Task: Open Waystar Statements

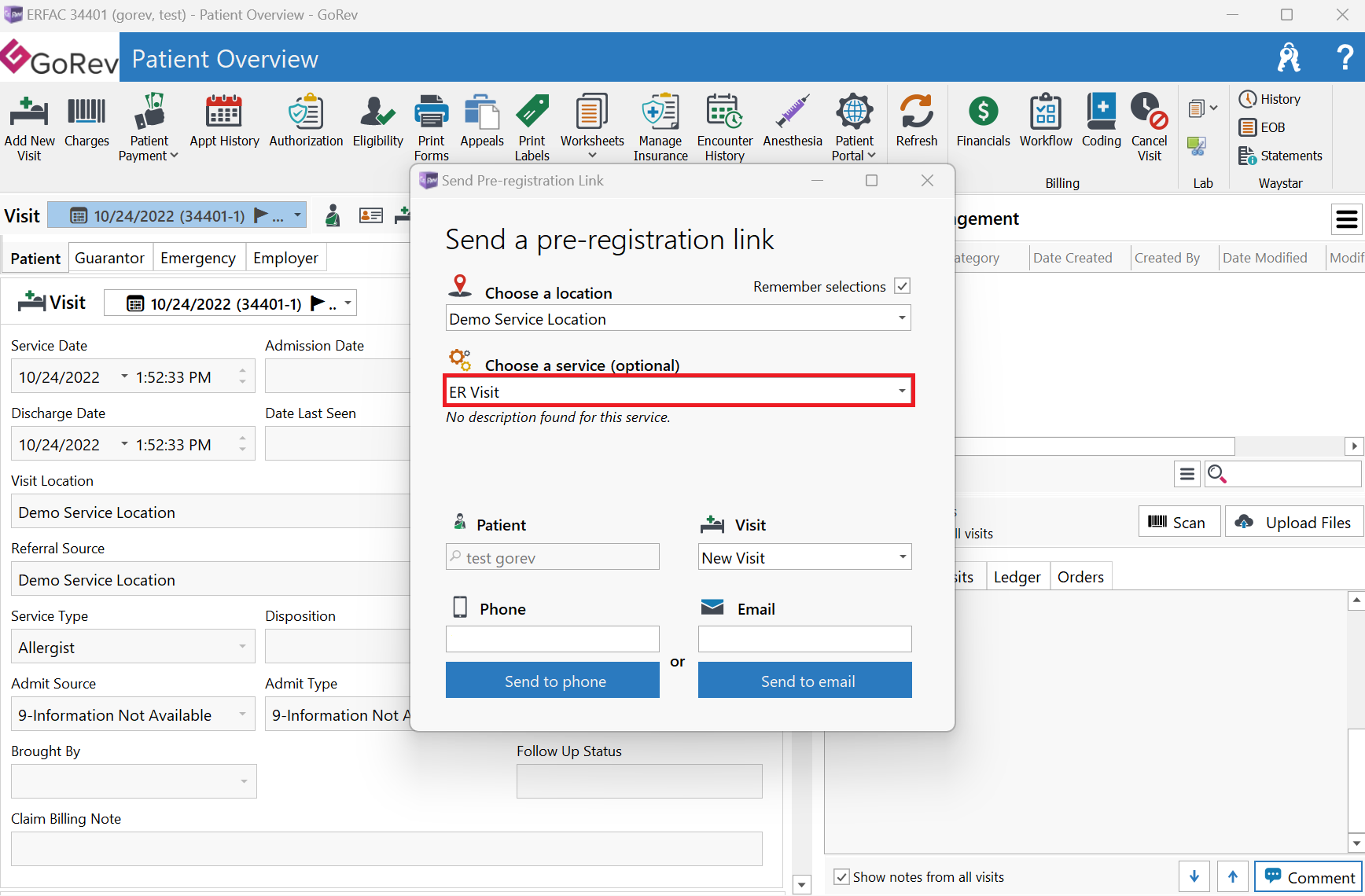Action: (x=1281, y=156)
